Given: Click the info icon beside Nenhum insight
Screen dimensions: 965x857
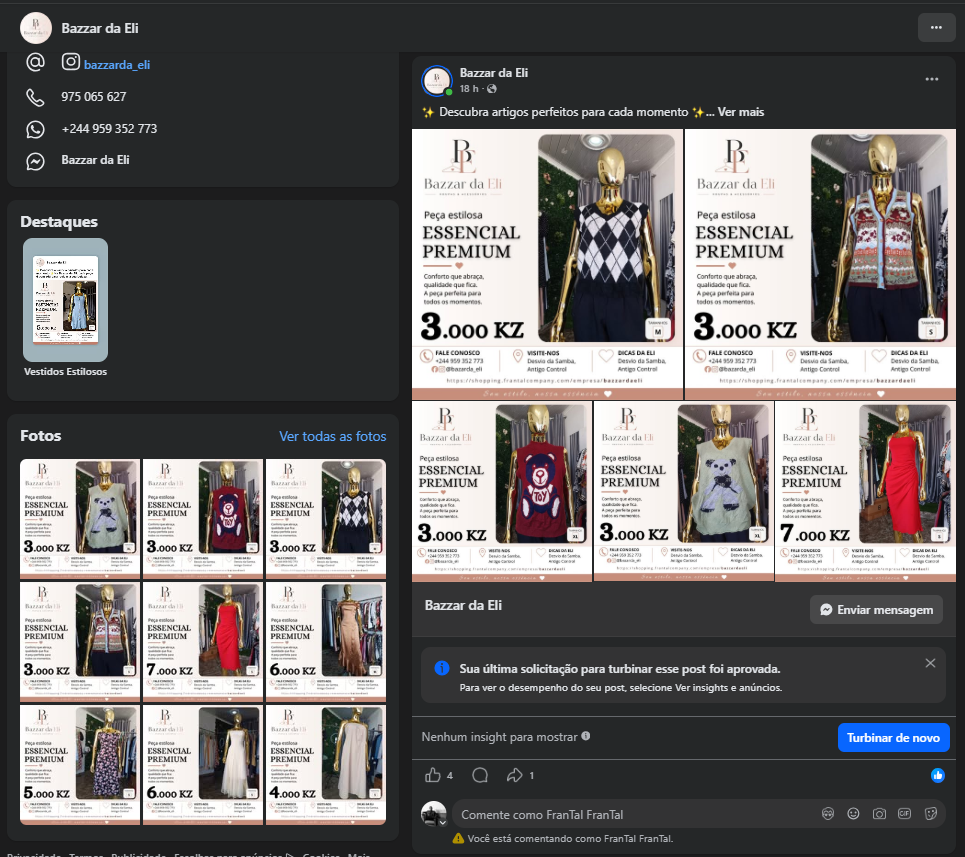Looking at the screenshot, I should 586,736.
